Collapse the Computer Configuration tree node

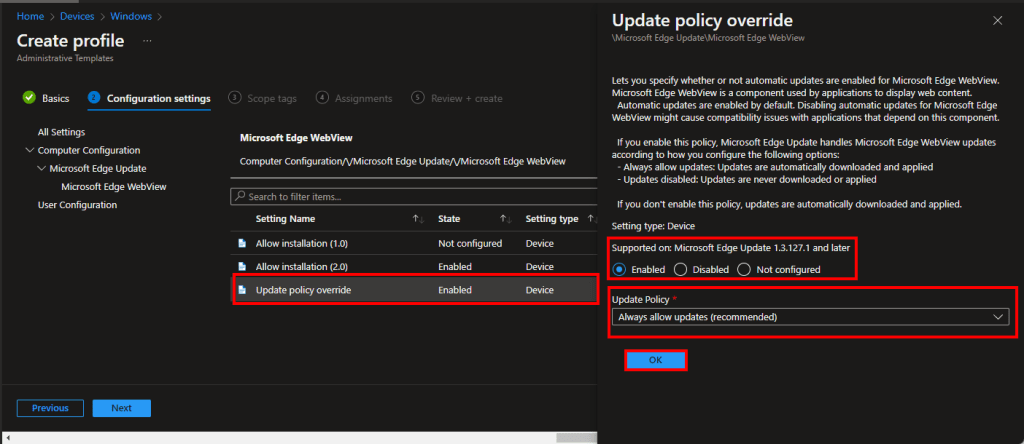click(29, 150)
